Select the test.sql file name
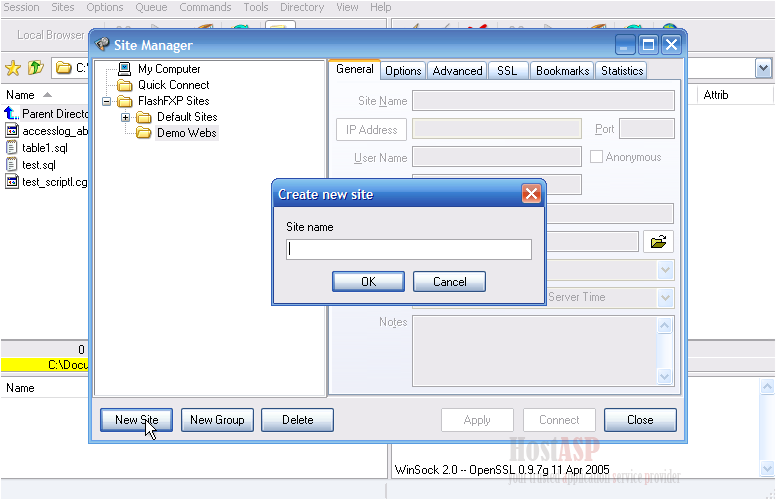Viewport: 776px width, 500px height. (39, 165)
